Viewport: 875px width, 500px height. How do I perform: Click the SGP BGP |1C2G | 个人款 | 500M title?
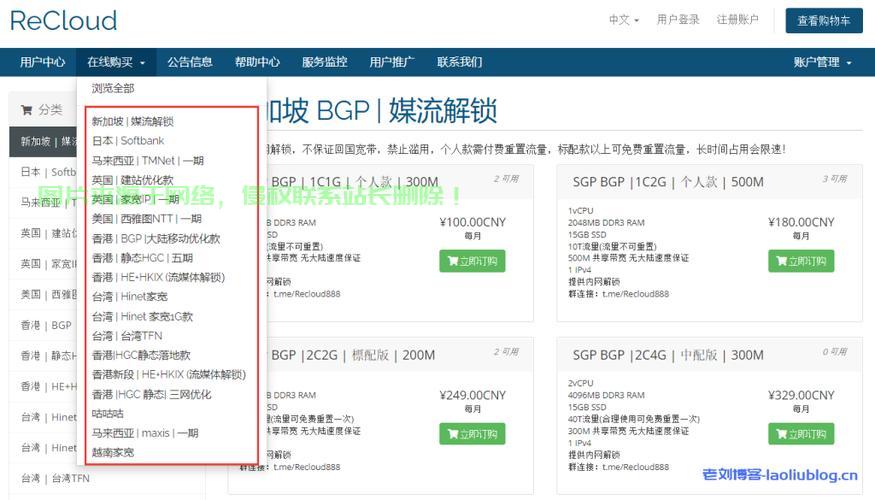point(668,182)
